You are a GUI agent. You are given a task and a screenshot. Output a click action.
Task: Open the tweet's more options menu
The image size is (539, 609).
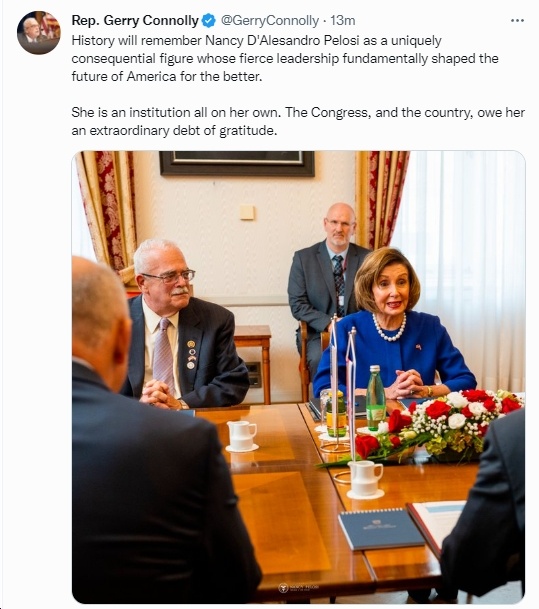517,21
